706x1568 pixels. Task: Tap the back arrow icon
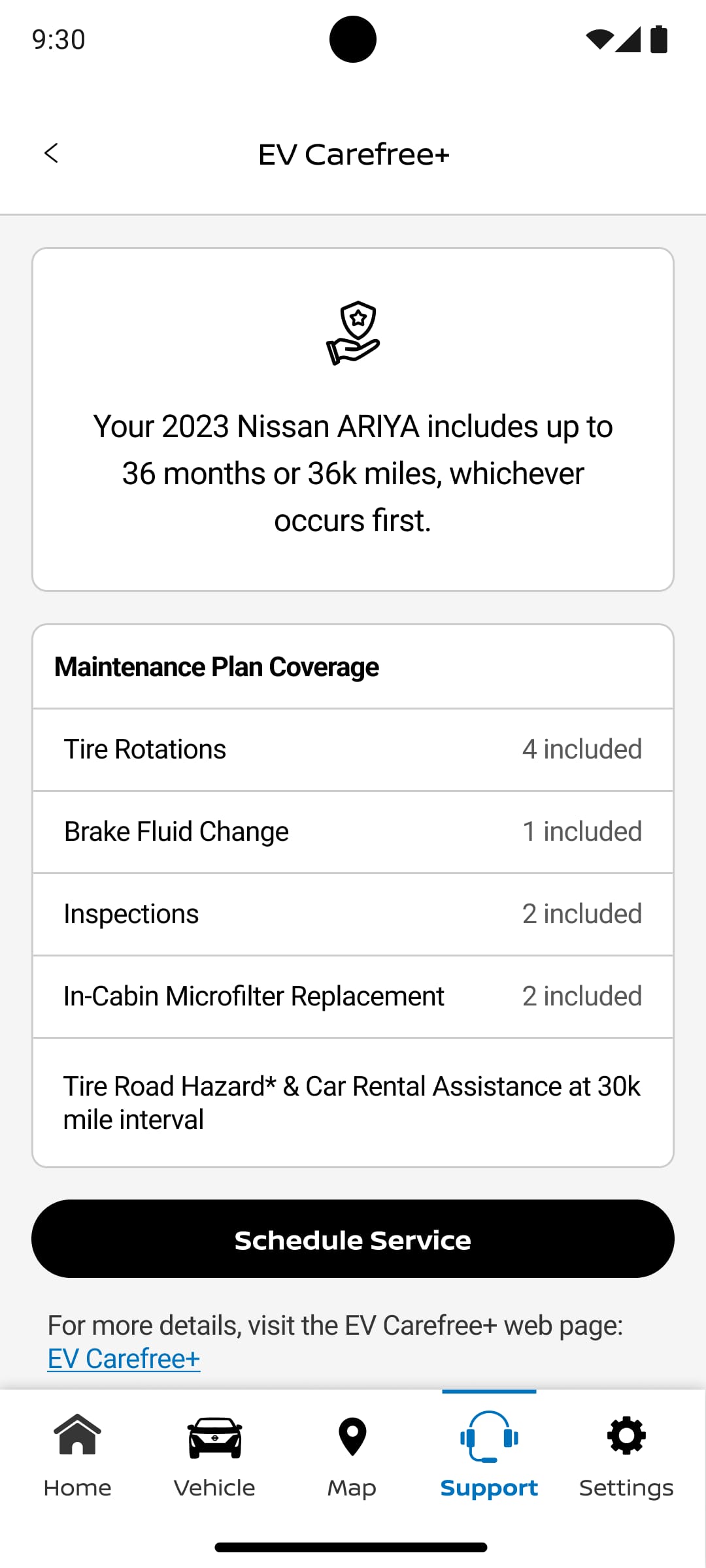click(52, 154)
